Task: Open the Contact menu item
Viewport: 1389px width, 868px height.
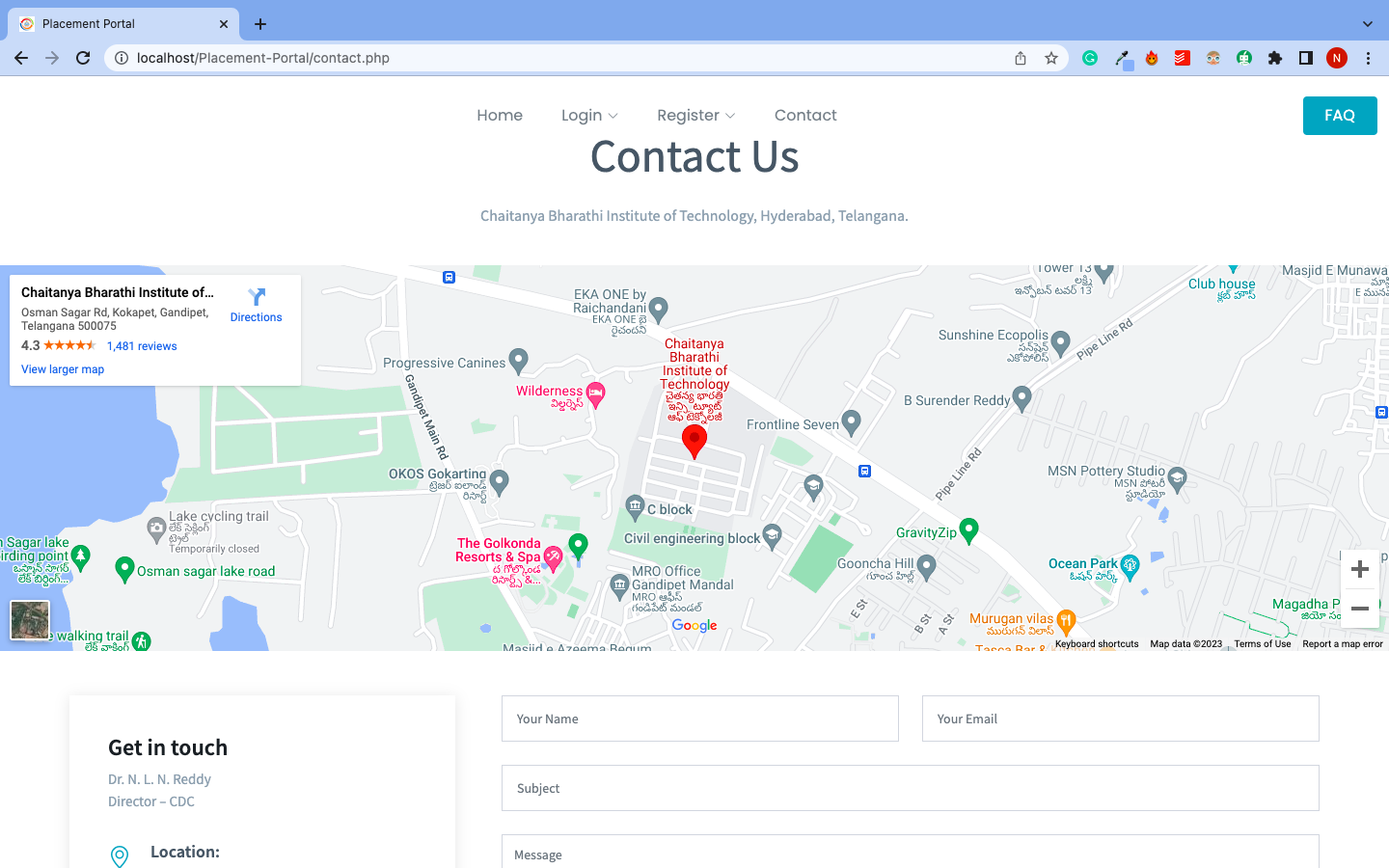Action: click(805, 115)
